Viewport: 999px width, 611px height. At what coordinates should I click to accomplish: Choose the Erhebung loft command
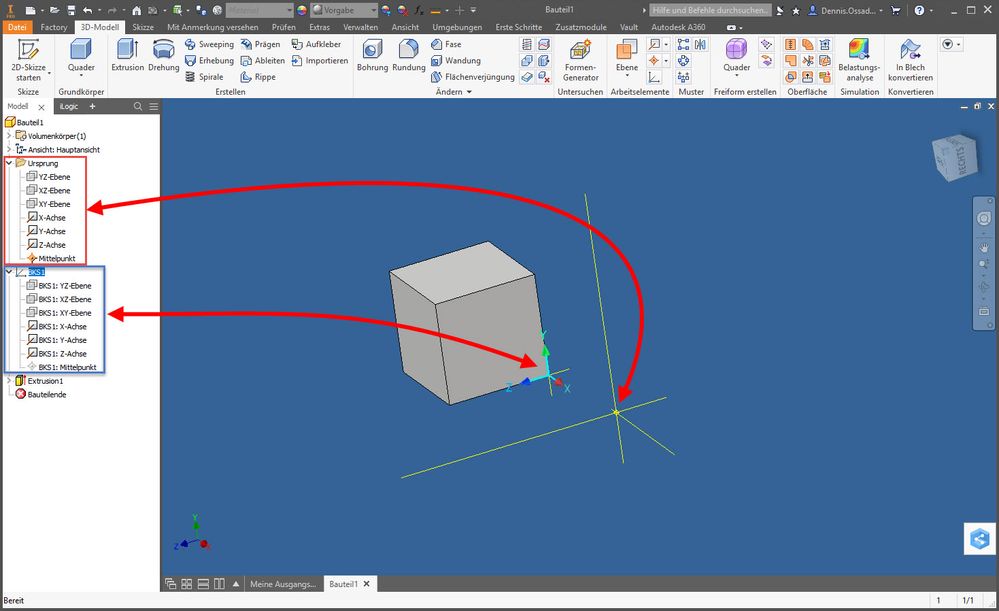209,61
